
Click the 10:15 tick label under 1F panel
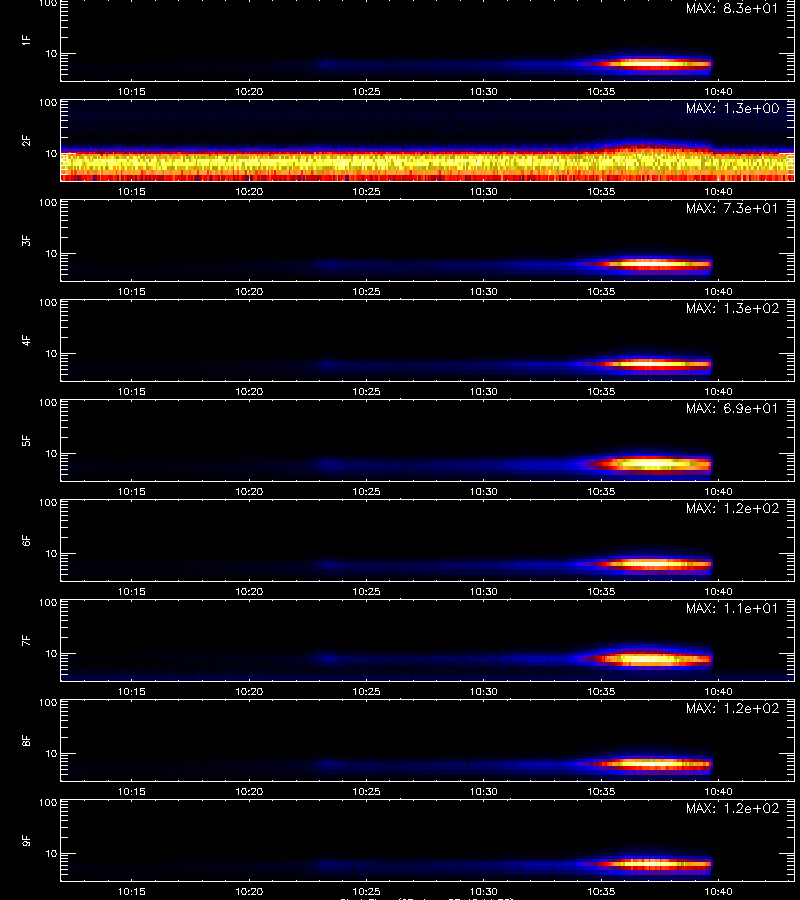tap(131, 91)
